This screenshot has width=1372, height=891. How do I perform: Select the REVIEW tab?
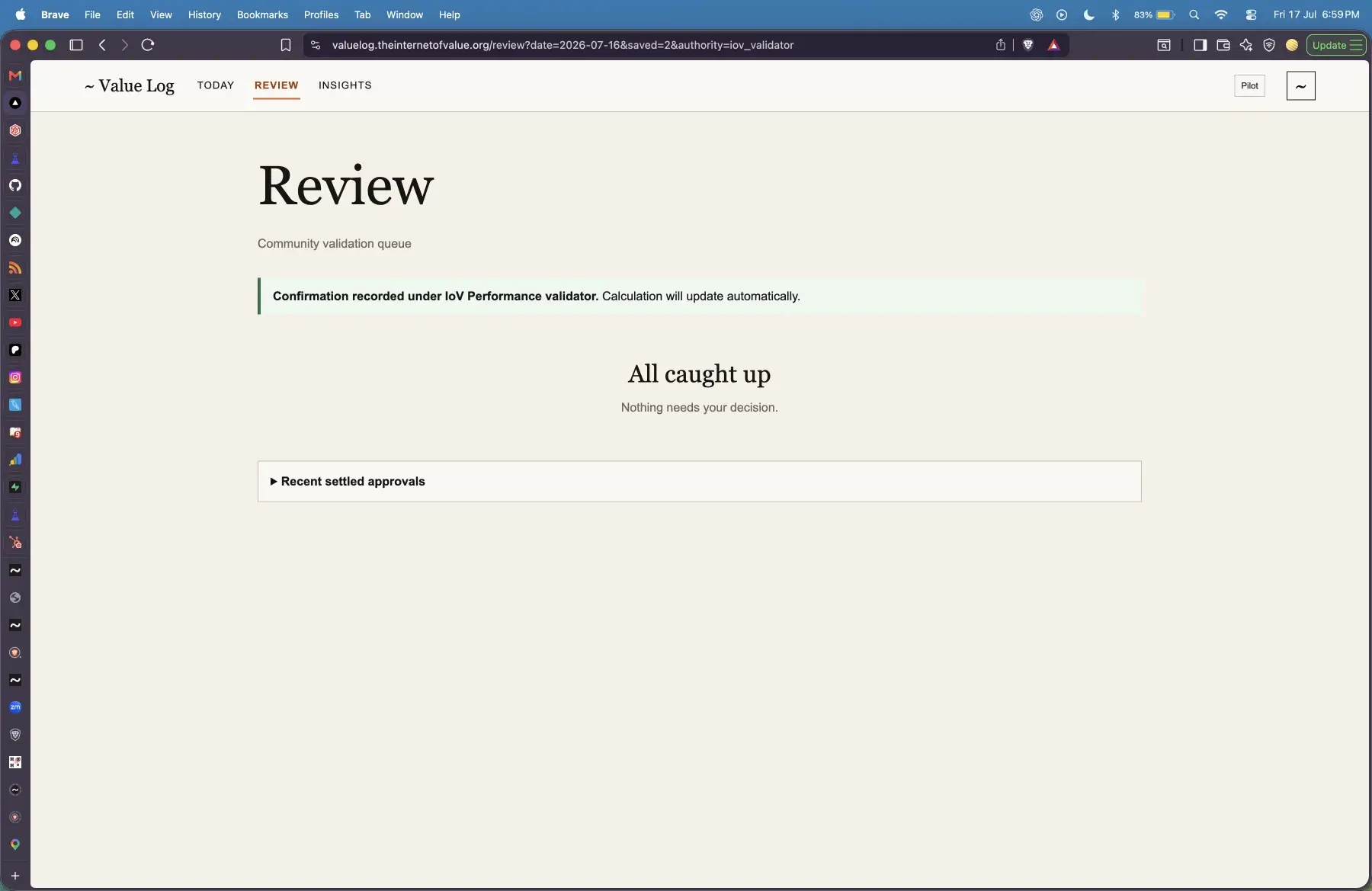[x=276, y=85]
